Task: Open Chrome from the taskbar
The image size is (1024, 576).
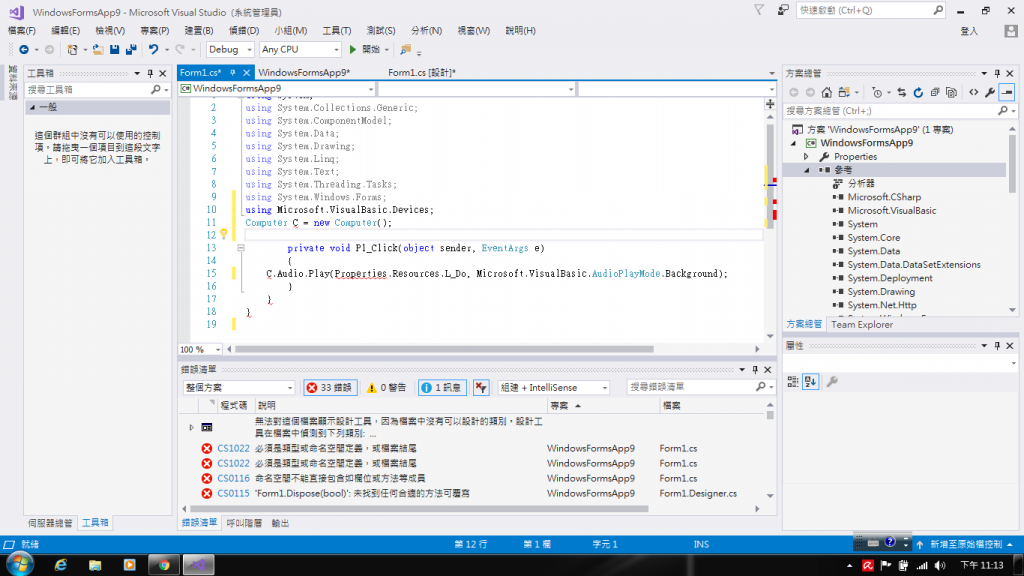Action: tap(164, 565)
